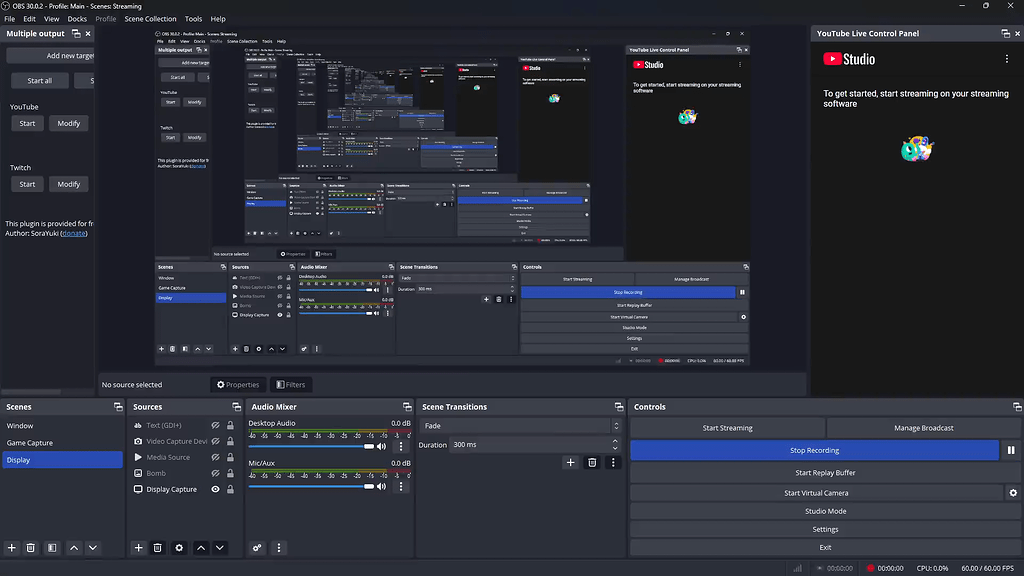The height and width of the screenshot is (576, 1024).
Task: Click Start all in Multiple output
Action: 40,81
